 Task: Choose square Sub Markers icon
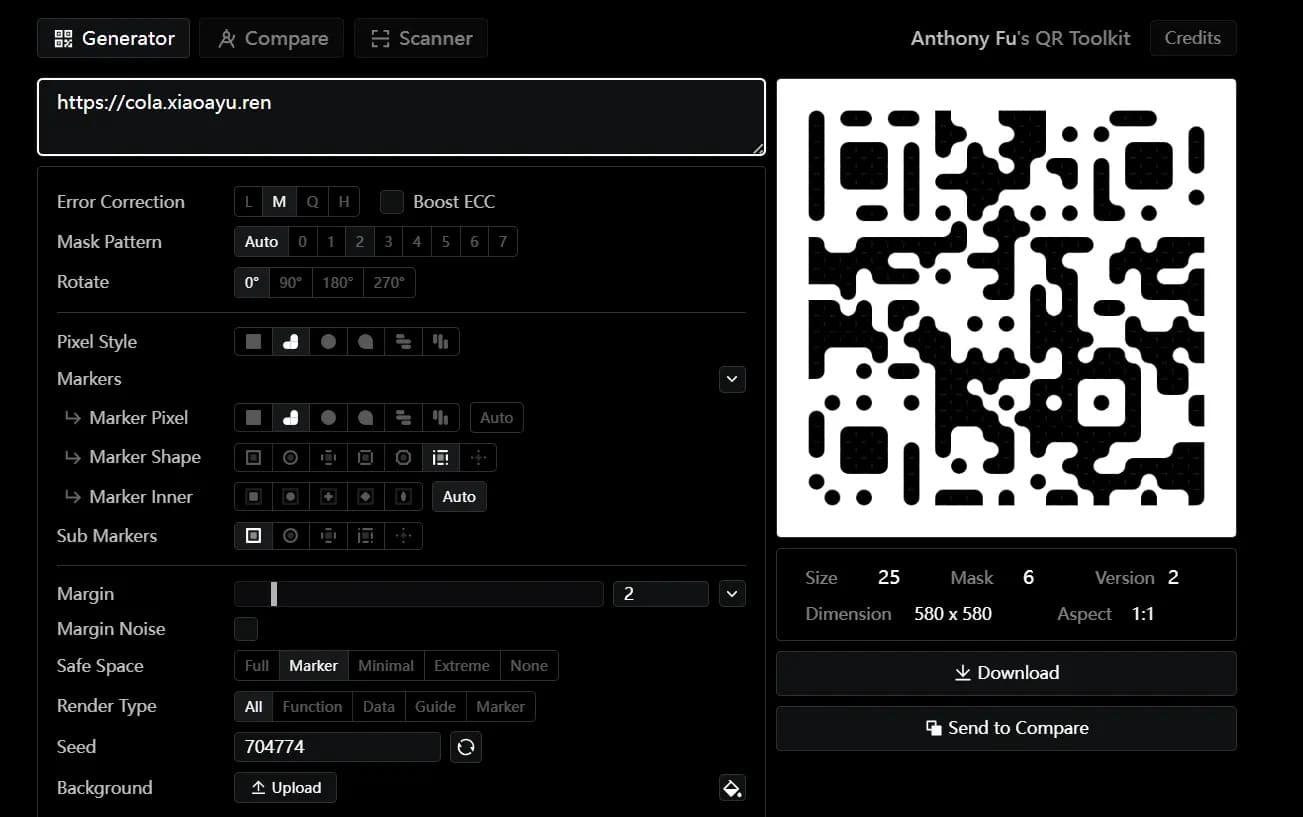coord(253,536)
